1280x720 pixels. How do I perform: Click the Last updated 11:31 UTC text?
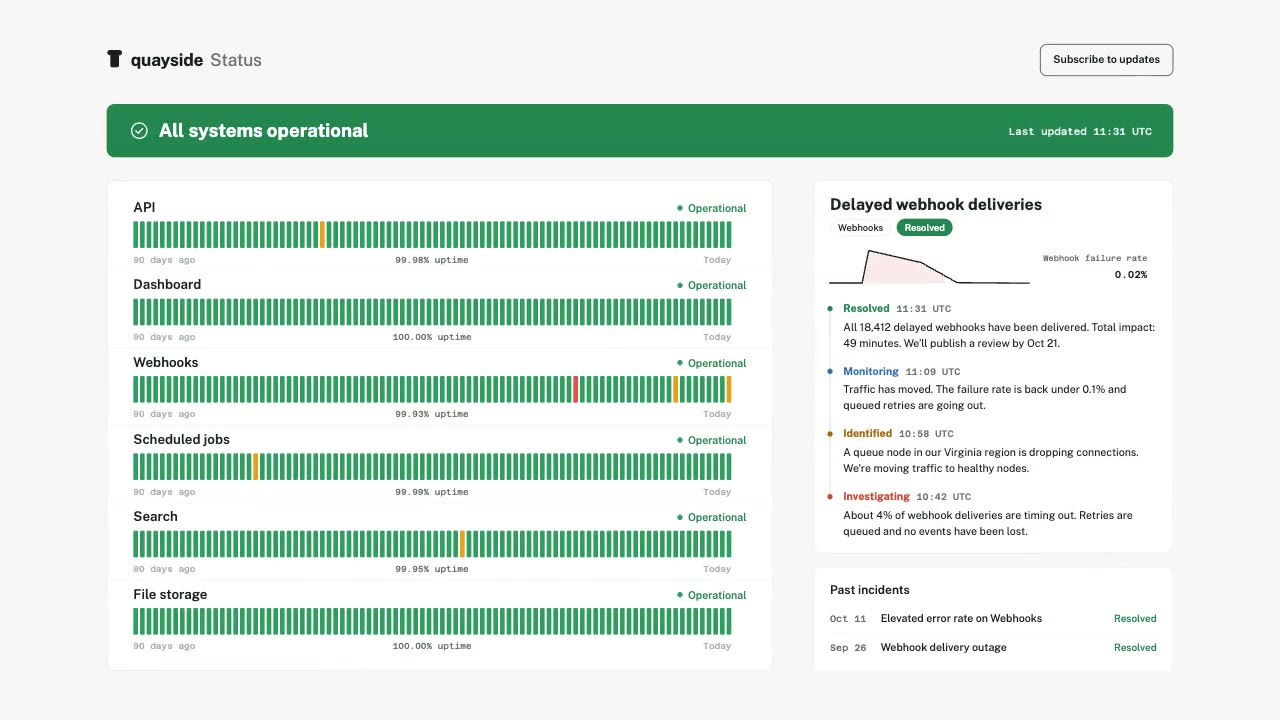click(1080, 131)
